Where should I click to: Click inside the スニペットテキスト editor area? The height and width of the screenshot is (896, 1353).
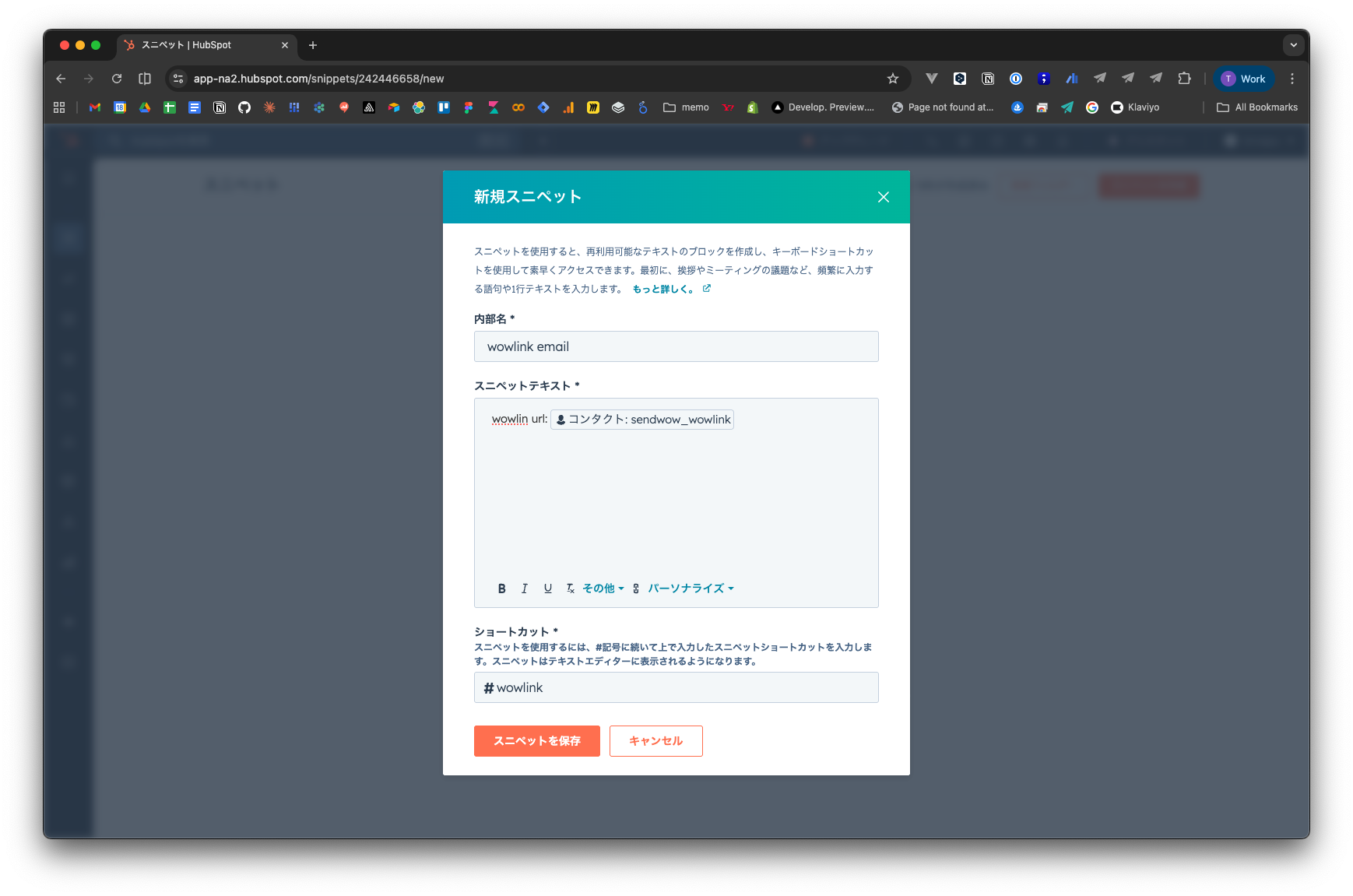click(x=676, y=498)
